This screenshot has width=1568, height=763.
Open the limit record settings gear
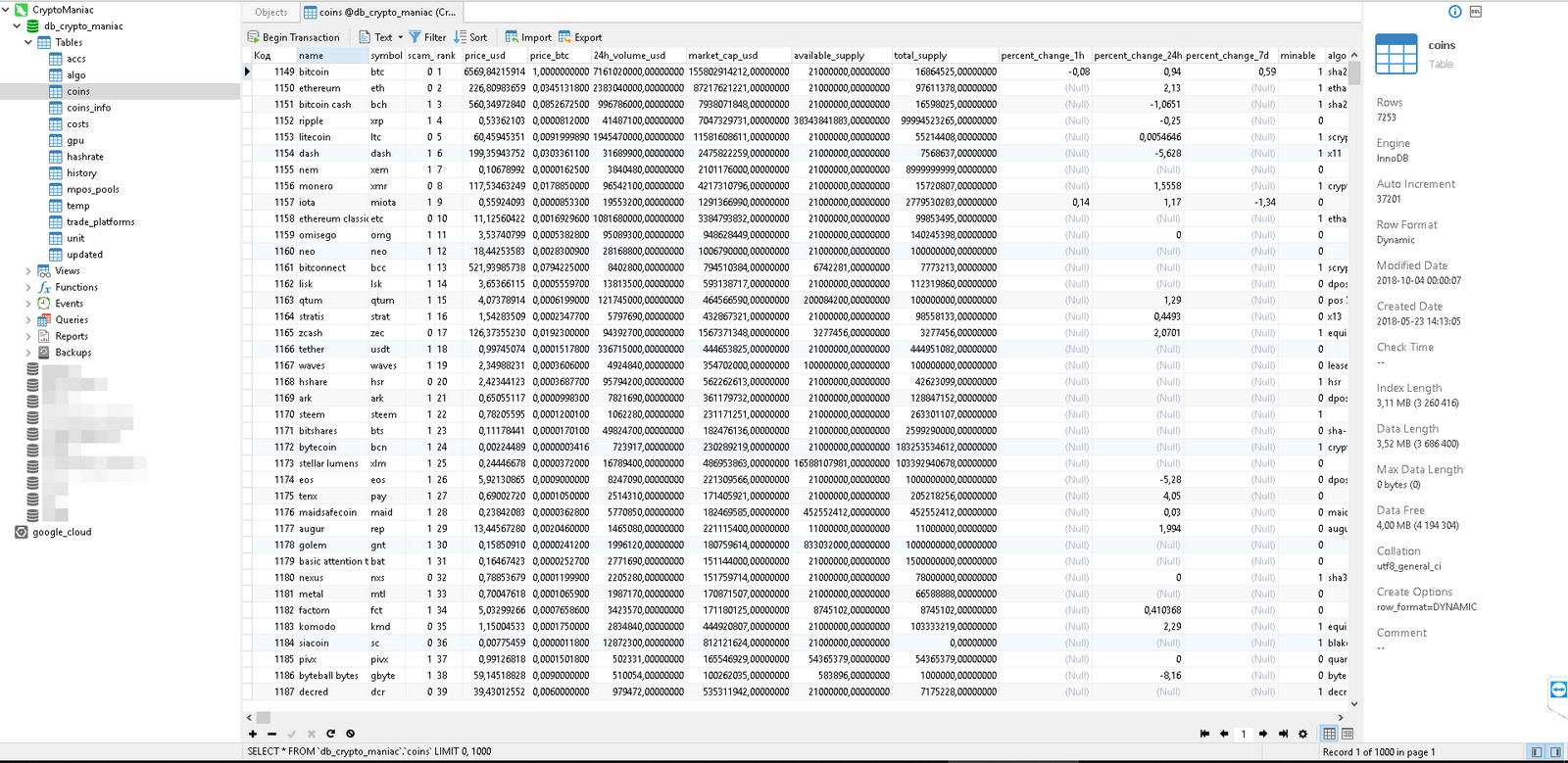point(1302,734)
